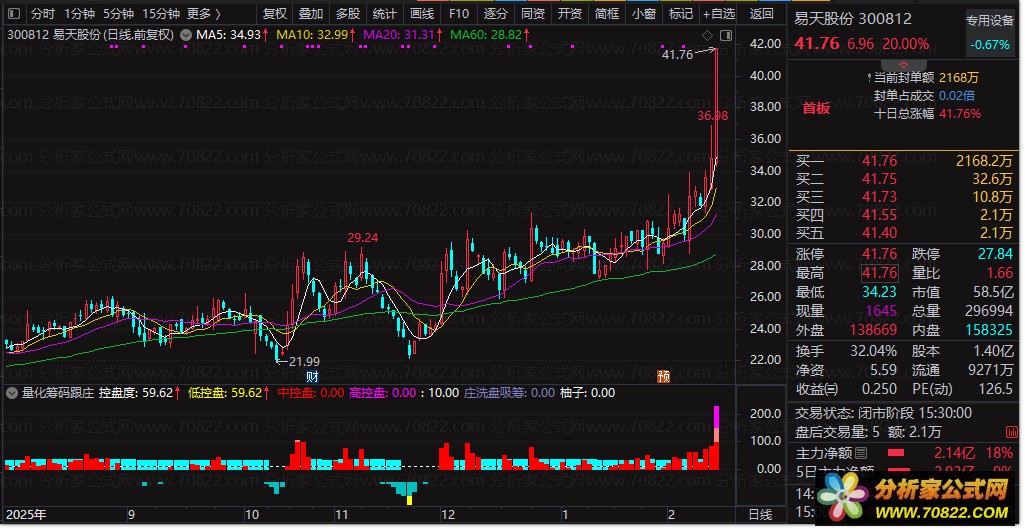Click the 复权 button in toolbar
Screen dimensions: 1025x529
pos(274,14)
